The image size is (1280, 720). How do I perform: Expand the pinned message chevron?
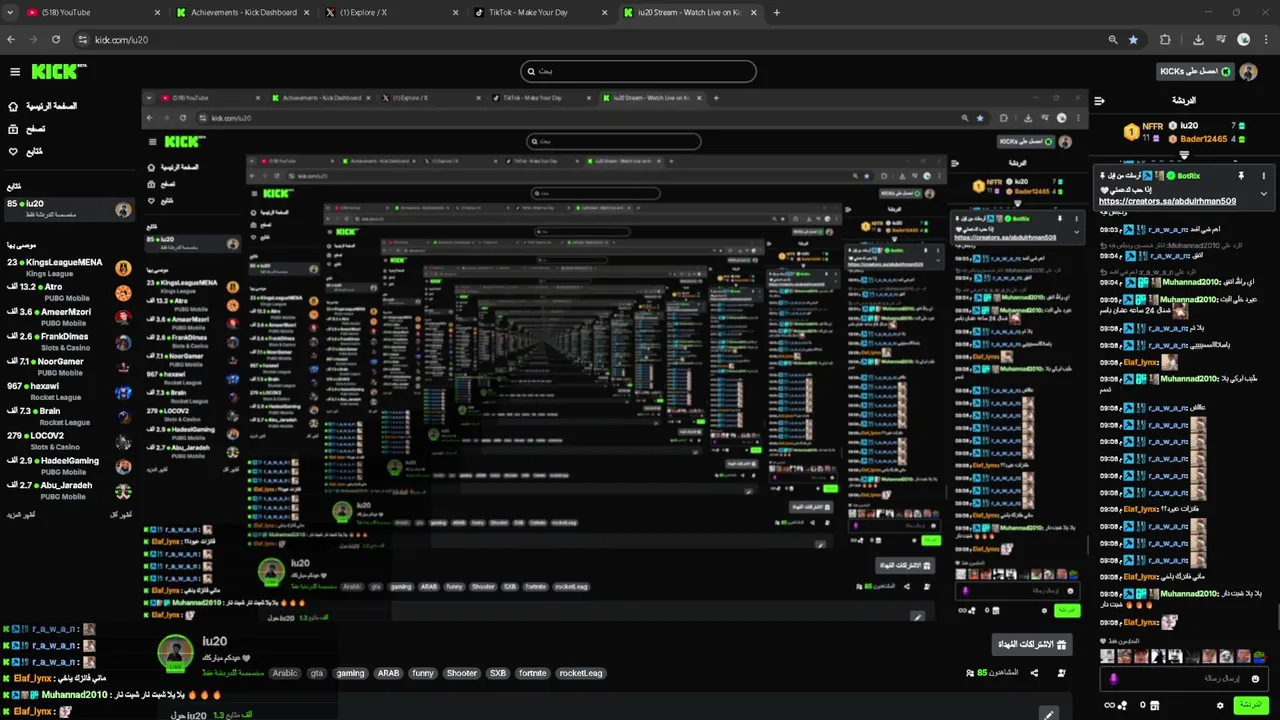[x=1263, y=194]
